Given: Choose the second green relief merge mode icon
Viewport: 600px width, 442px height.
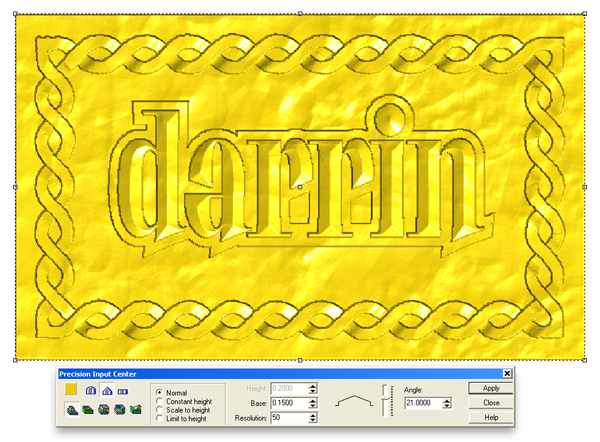Looking at the screenshot, I should tap(88, 410).
